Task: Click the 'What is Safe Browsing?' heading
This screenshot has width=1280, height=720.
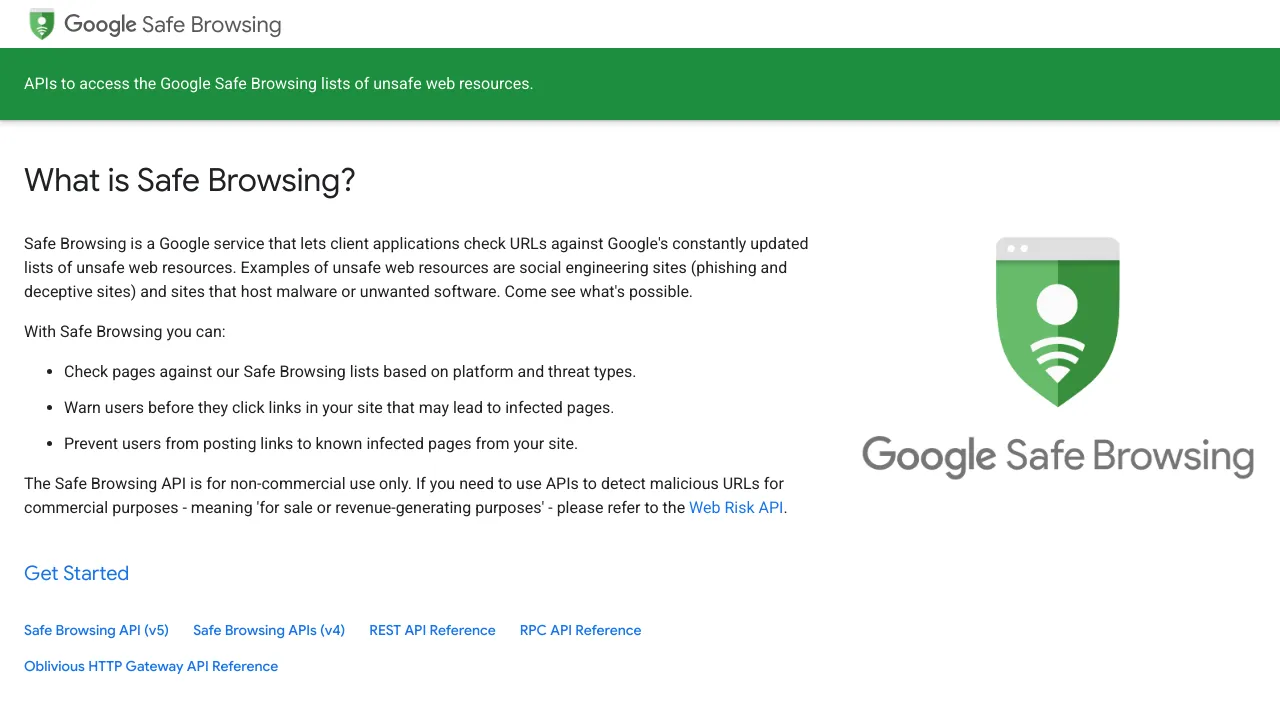Action: pos(190,180)
